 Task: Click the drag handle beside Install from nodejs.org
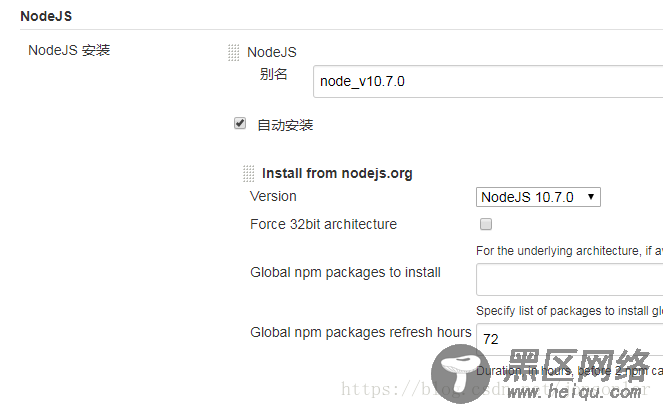[249, 173]
